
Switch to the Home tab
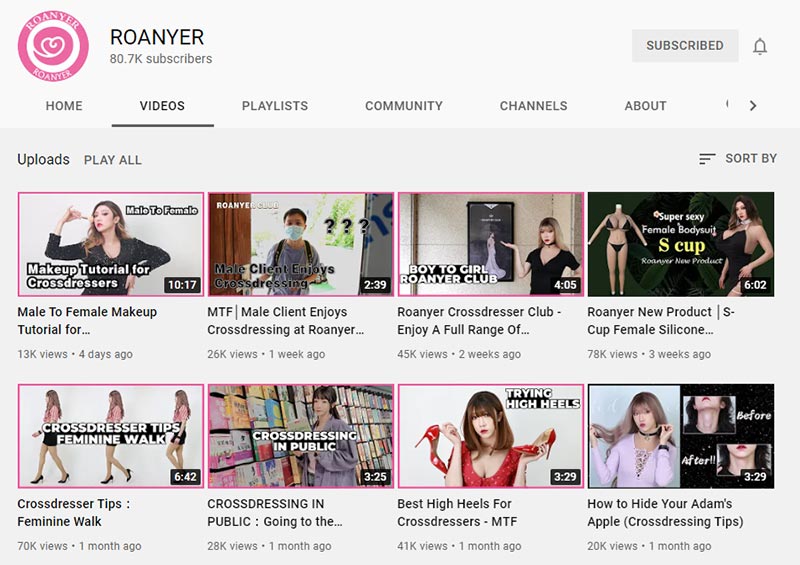[64, 106]
